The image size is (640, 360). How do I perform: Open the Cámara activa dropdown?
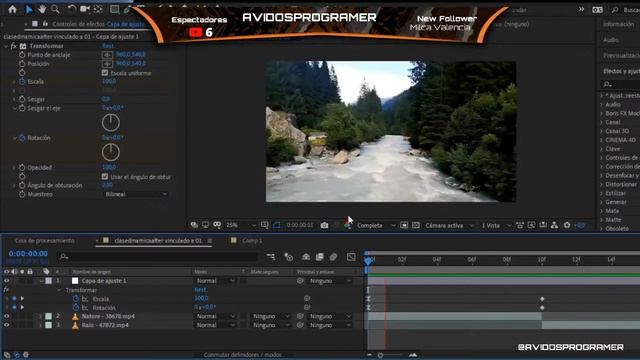pyautogui.click(x=449, y=225)
